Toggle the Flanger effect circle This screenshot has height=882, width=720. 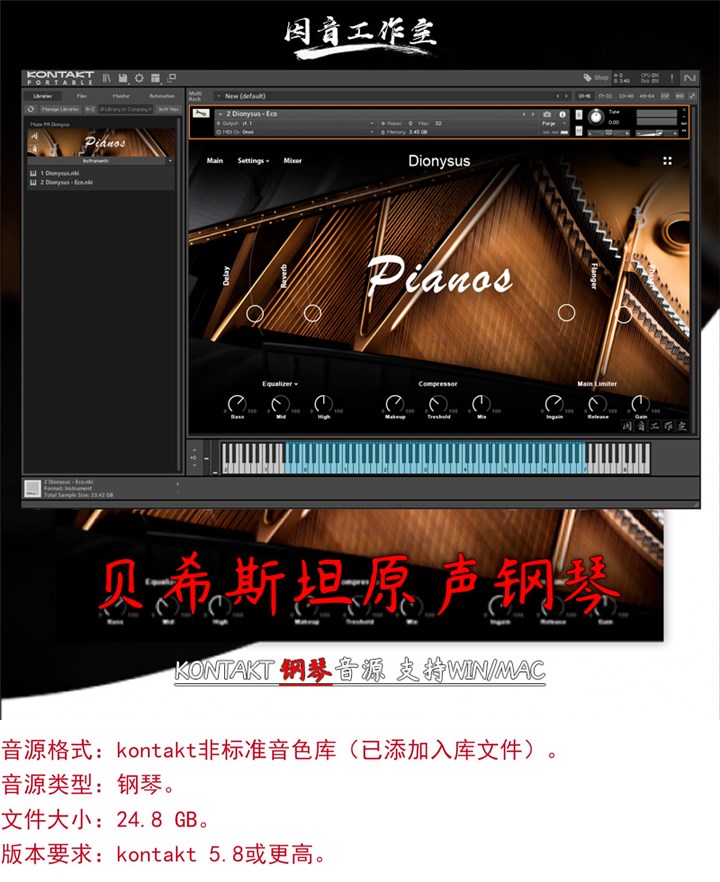(x=566, y=313)
